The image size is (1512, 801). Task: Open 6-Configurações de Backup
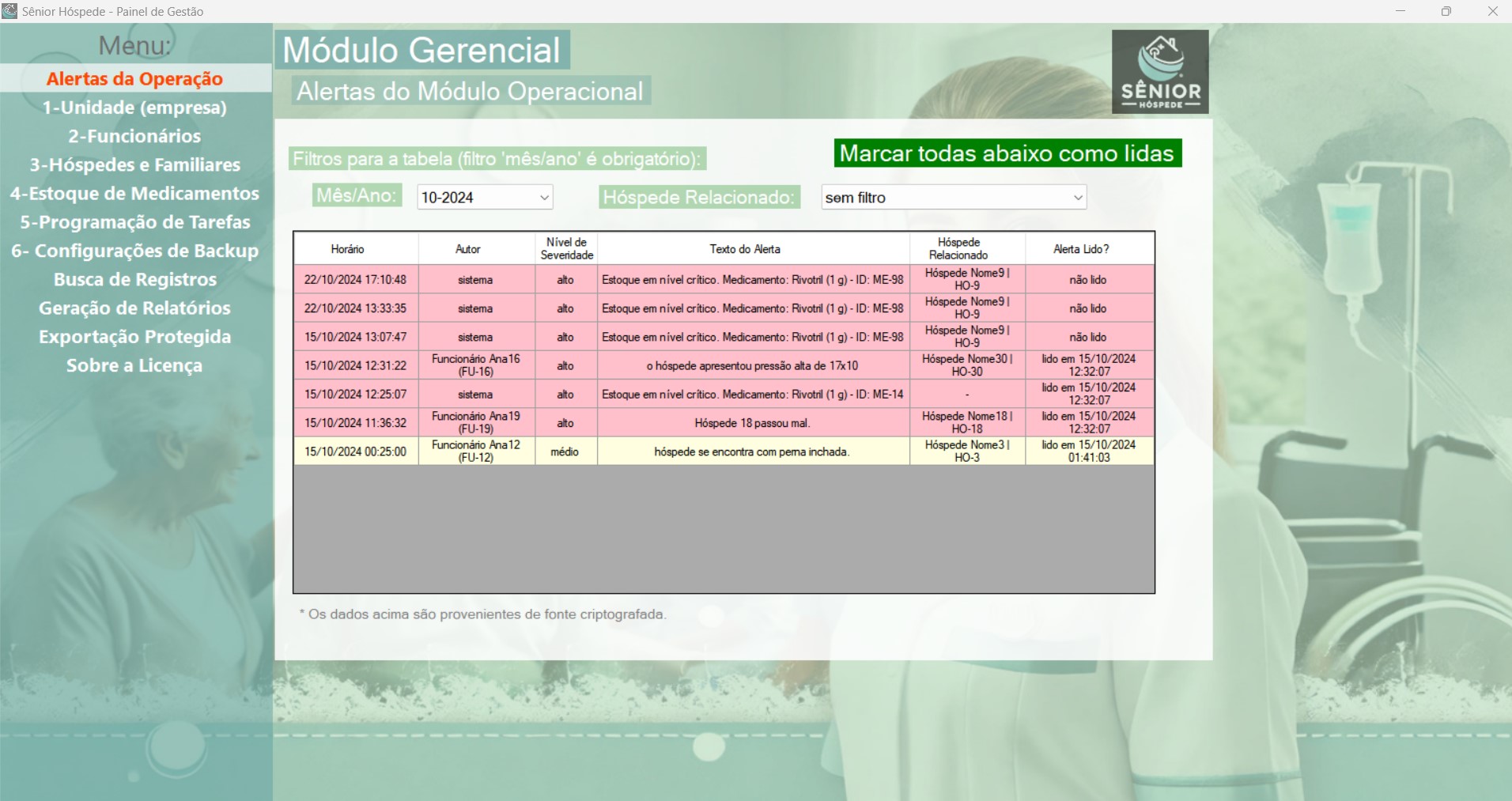135,251
